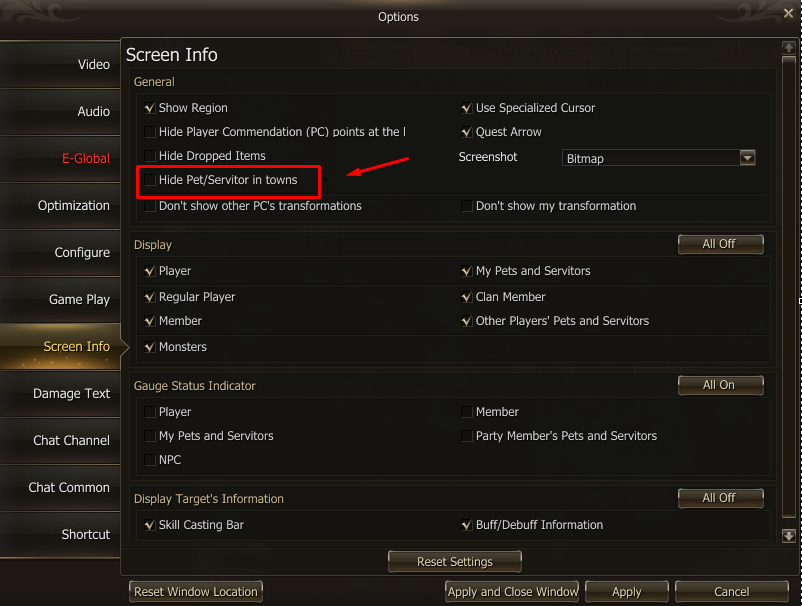802x606 pixels.
Task: Open the Damage Text tab
Action: click(60, 393)
